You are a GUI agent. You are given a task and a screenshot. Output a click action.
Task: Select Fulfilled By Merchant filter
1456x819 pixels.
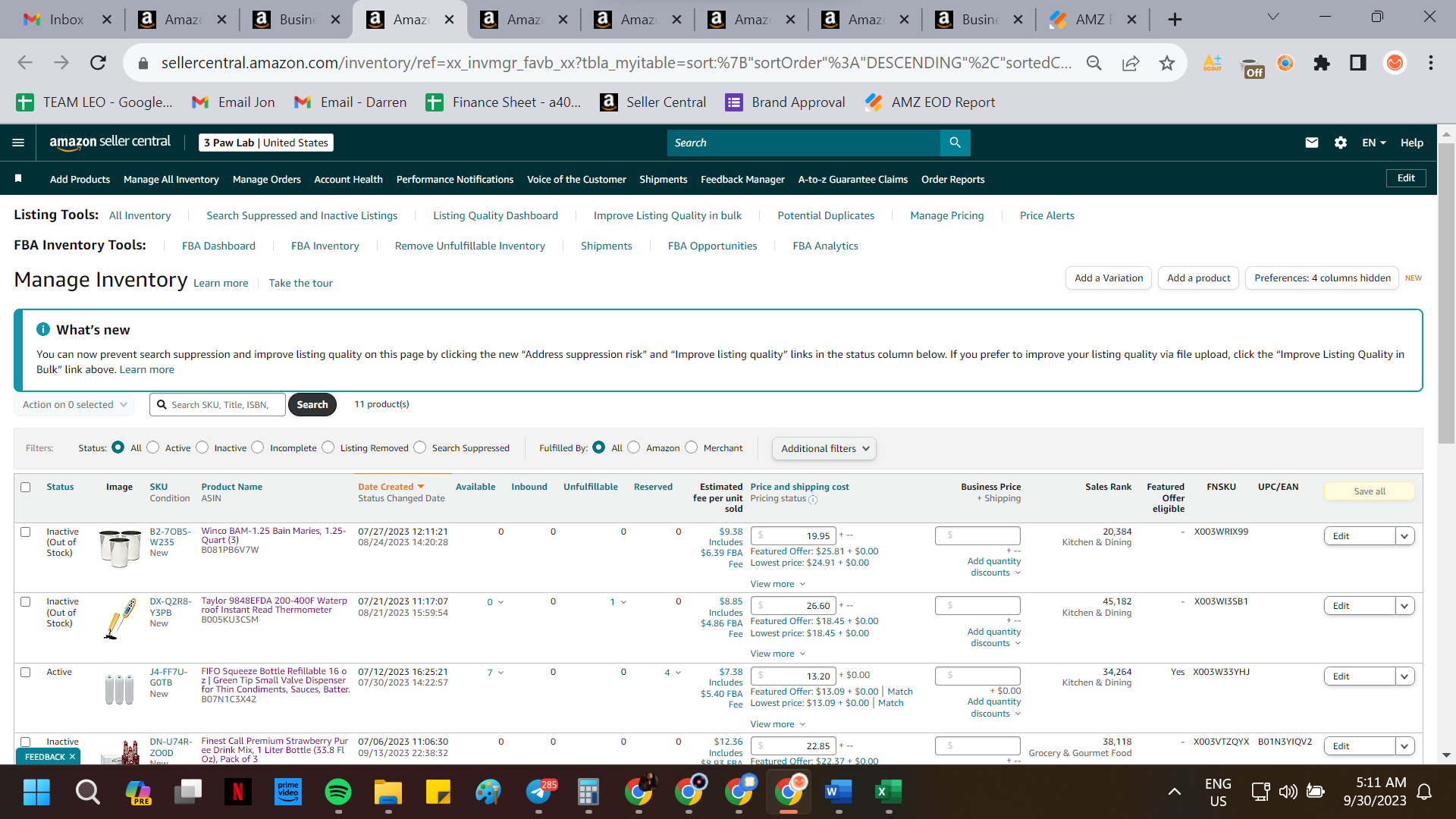(692, 447)
